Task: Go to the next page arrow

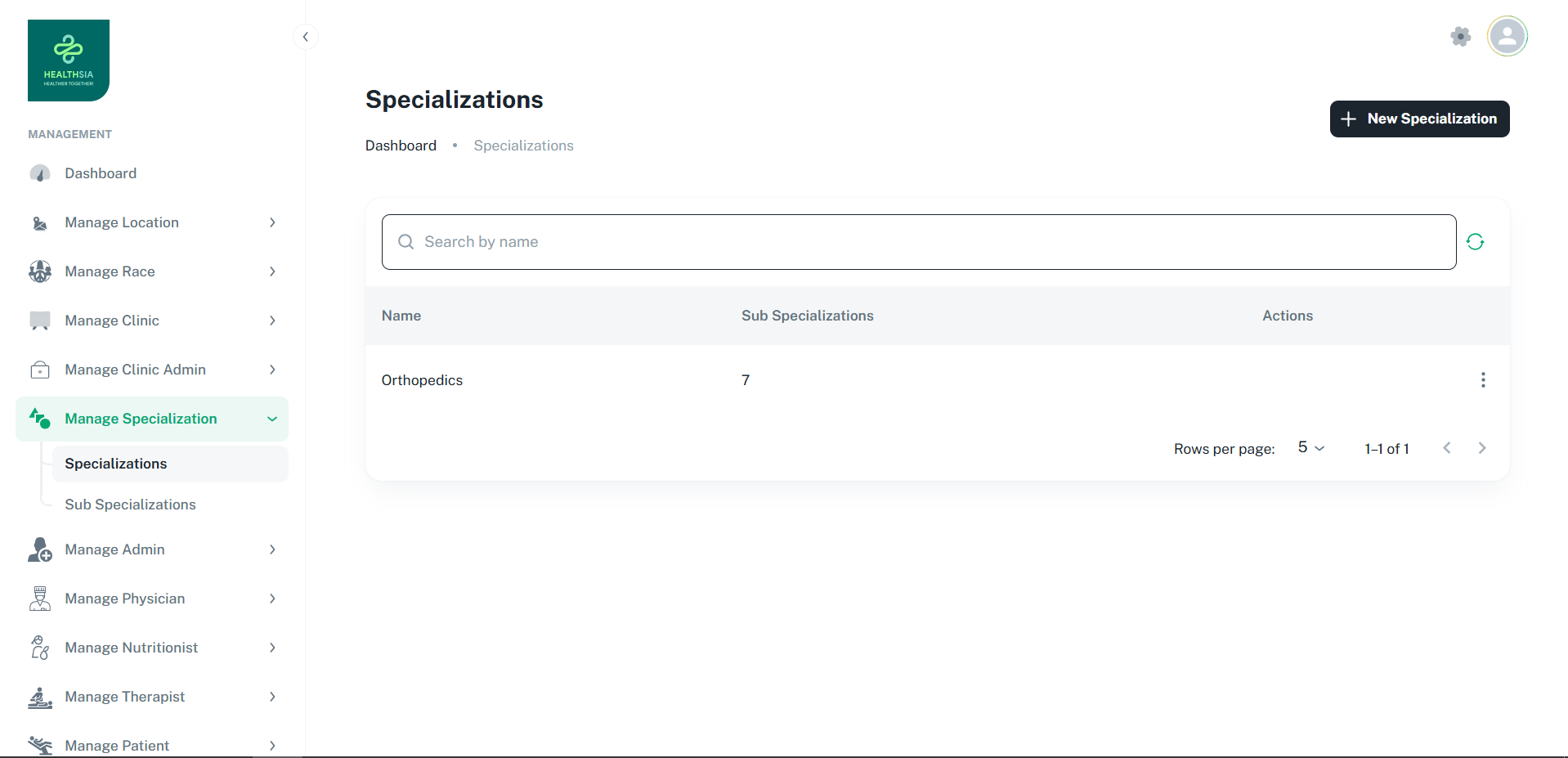Action: 1481,448
